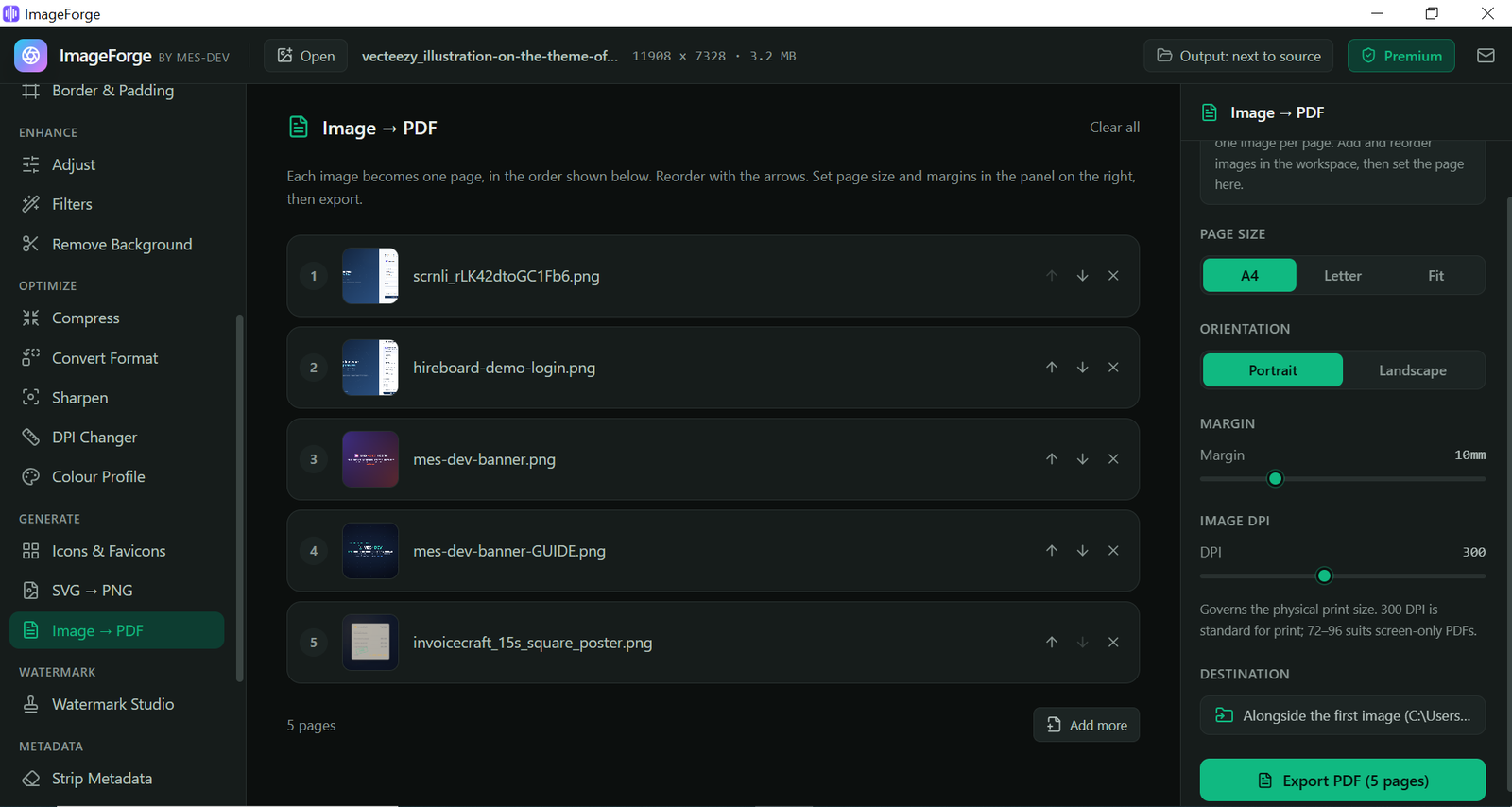The width and height of the screenshot is (1512, 807).
Task: Click the 11908 × 7328 dimensions text
Action: pyautogui.click(x=679, y=56)
